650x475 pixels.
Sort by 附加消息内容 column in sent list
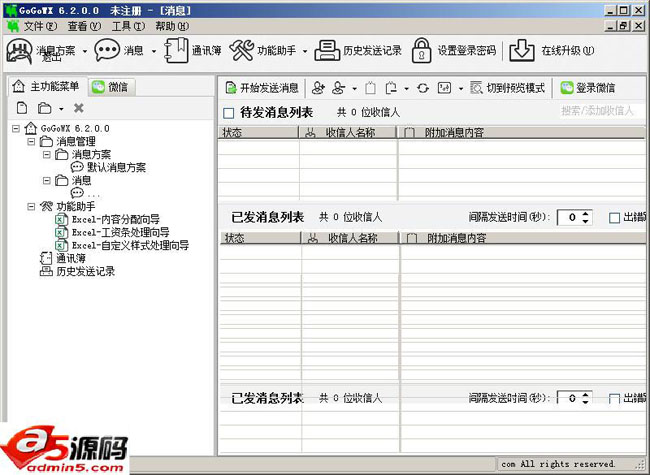522,238
